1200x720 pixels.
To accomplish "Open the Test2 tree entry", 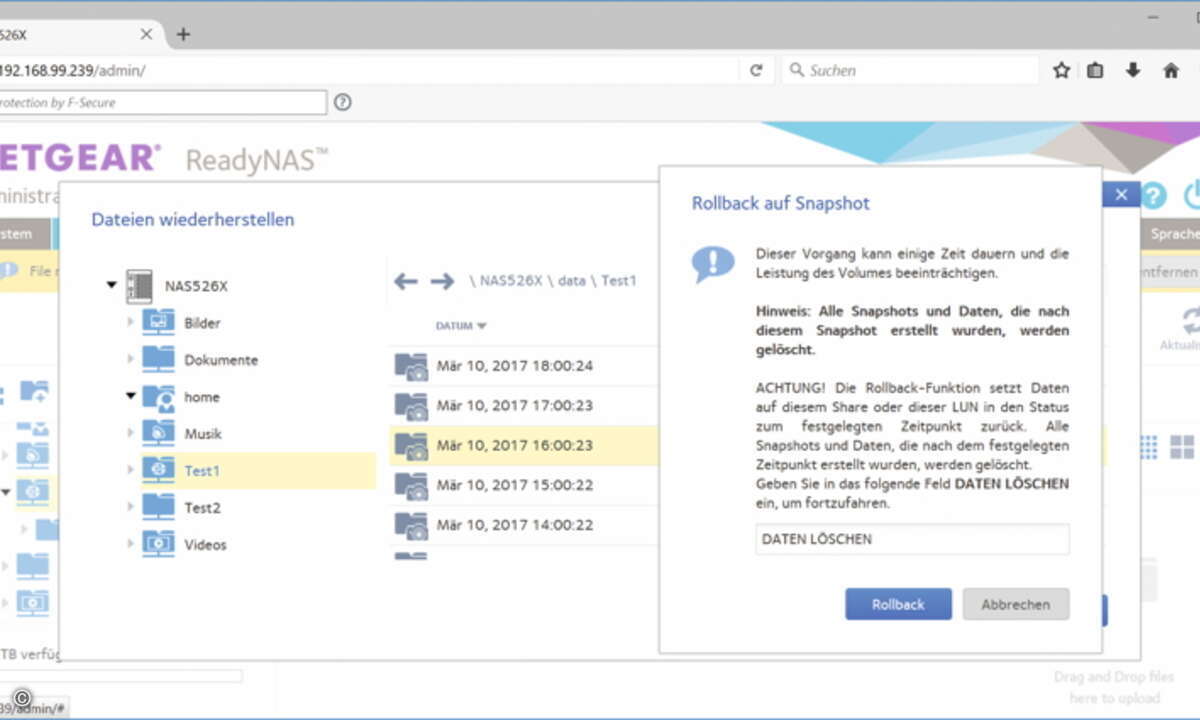I will [x=203, y=508].
